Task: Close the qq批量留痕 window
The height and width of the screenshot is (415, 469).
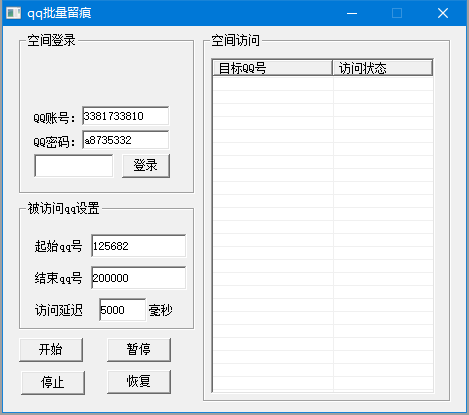Action: (443, 13)
